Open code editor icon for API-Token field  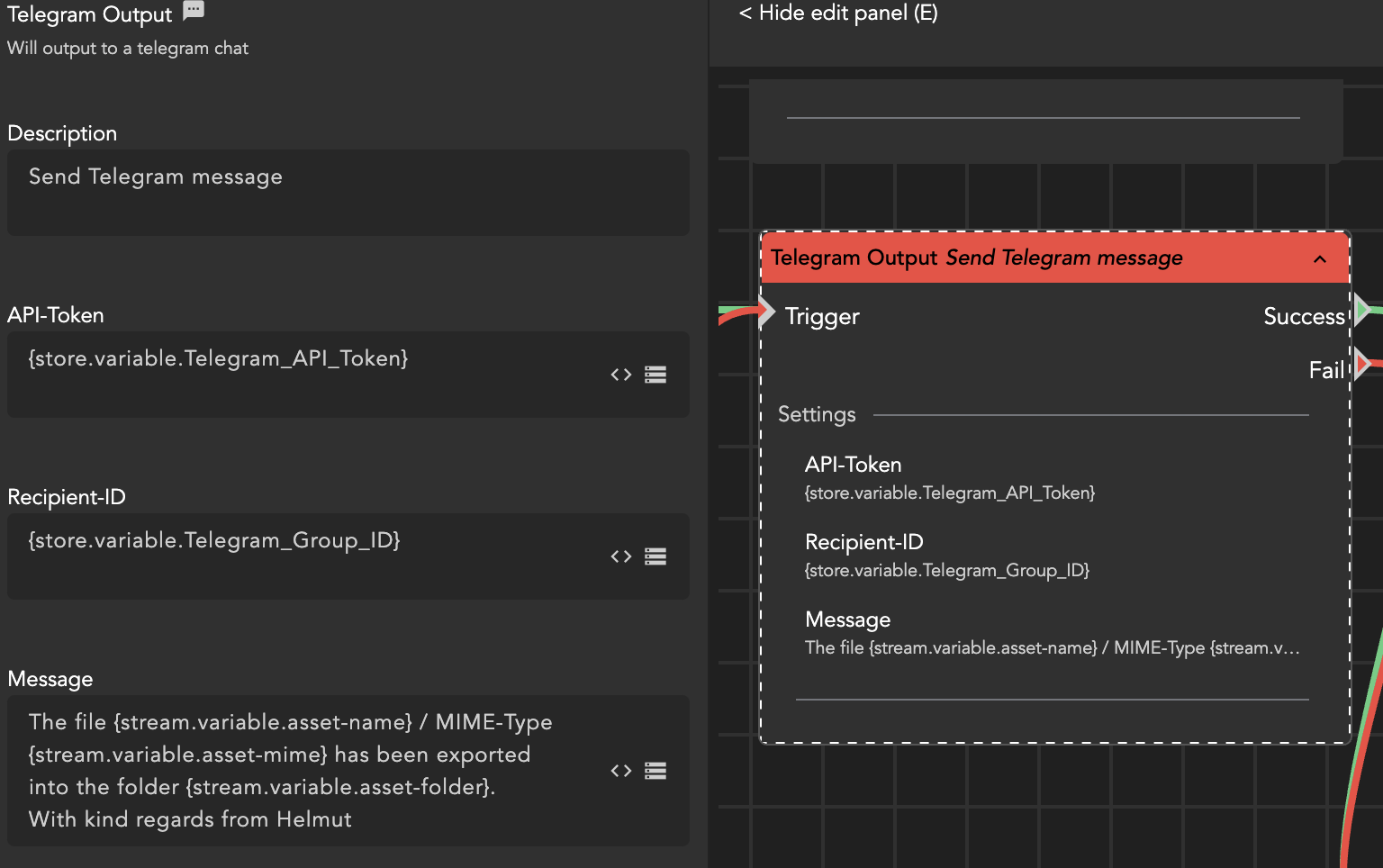tap(620, 375)
